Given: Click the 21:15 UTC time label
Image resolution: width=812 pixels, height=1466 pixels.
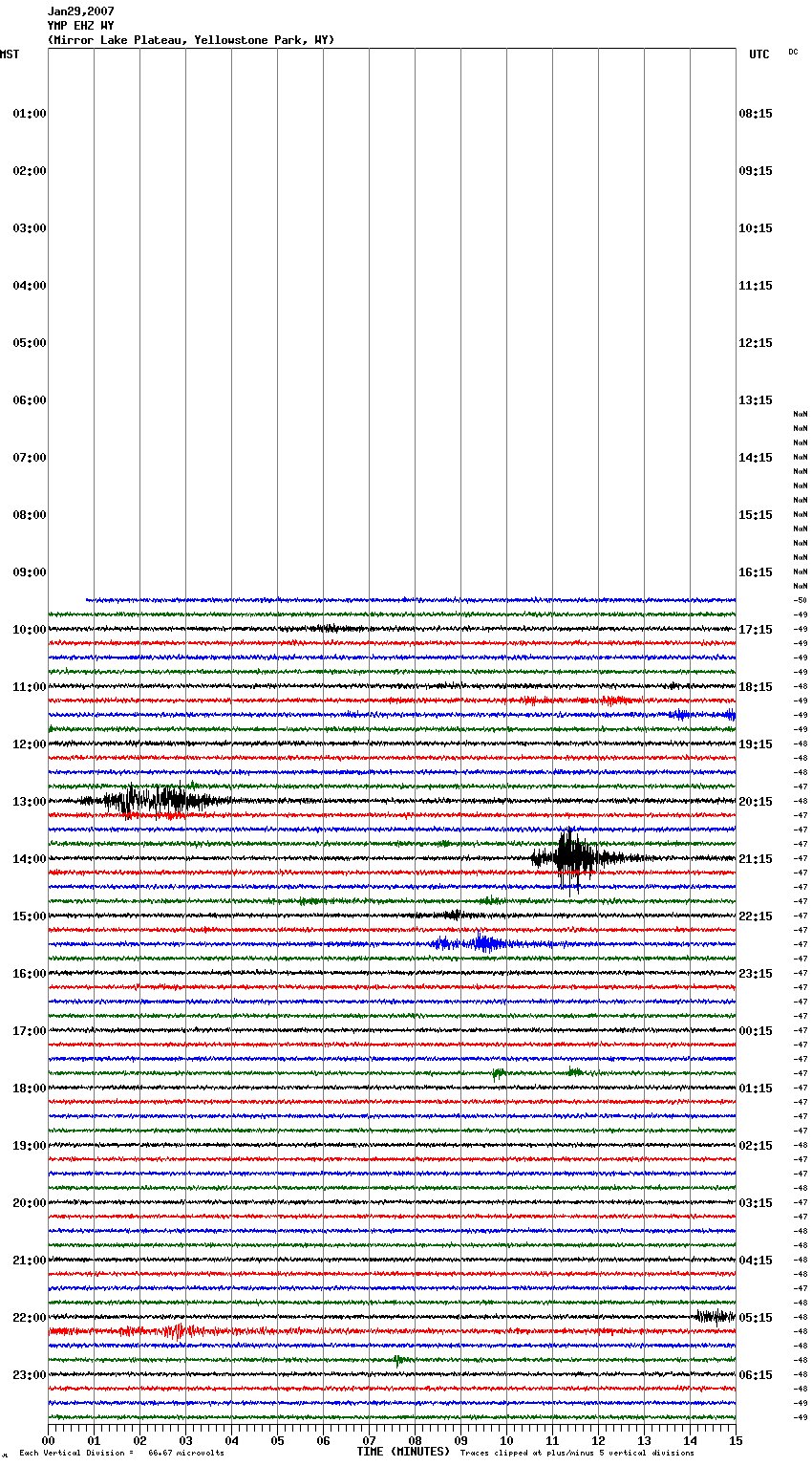Looking at the screenshot, I should [756, 859].
